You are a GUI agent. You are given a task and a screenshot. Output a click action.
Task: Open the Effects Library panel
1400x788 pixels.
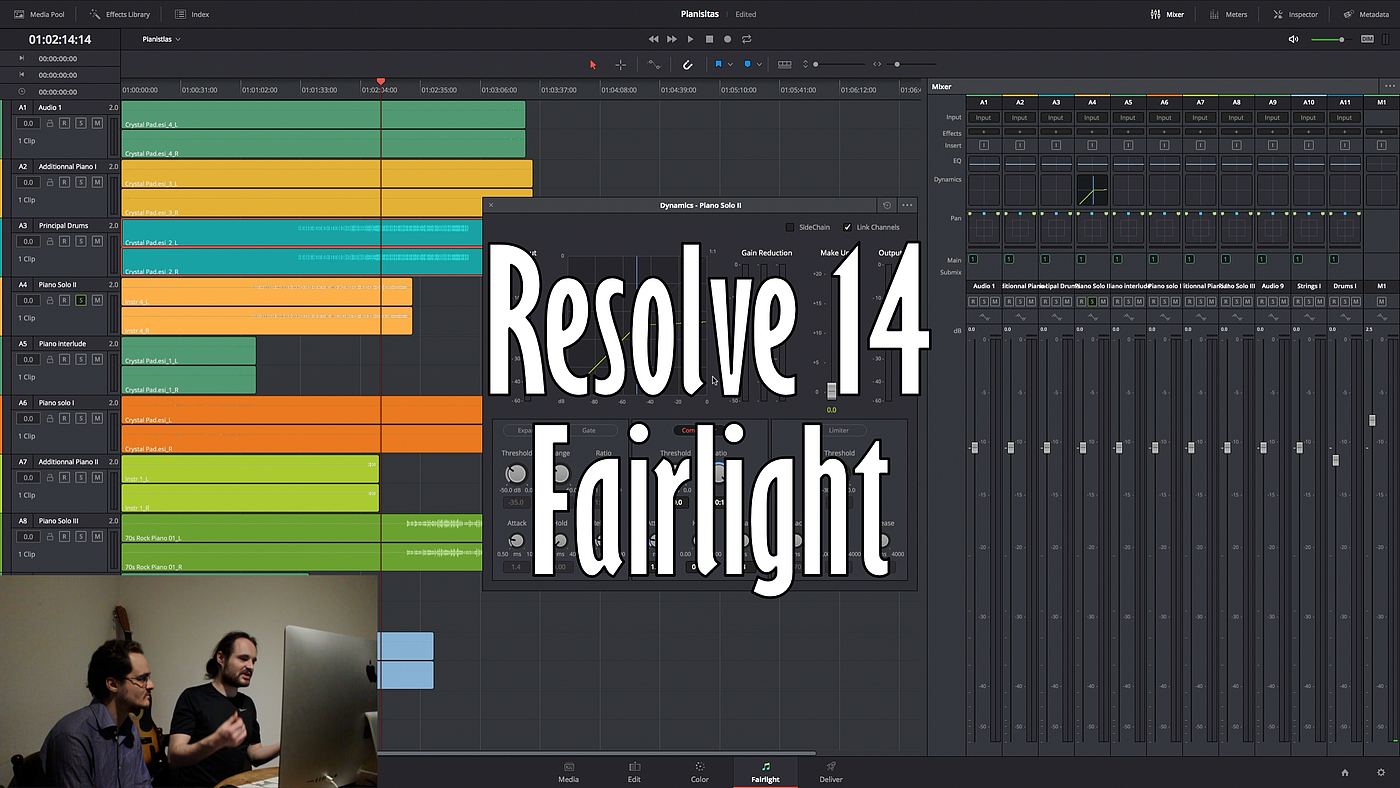[120, 14]
